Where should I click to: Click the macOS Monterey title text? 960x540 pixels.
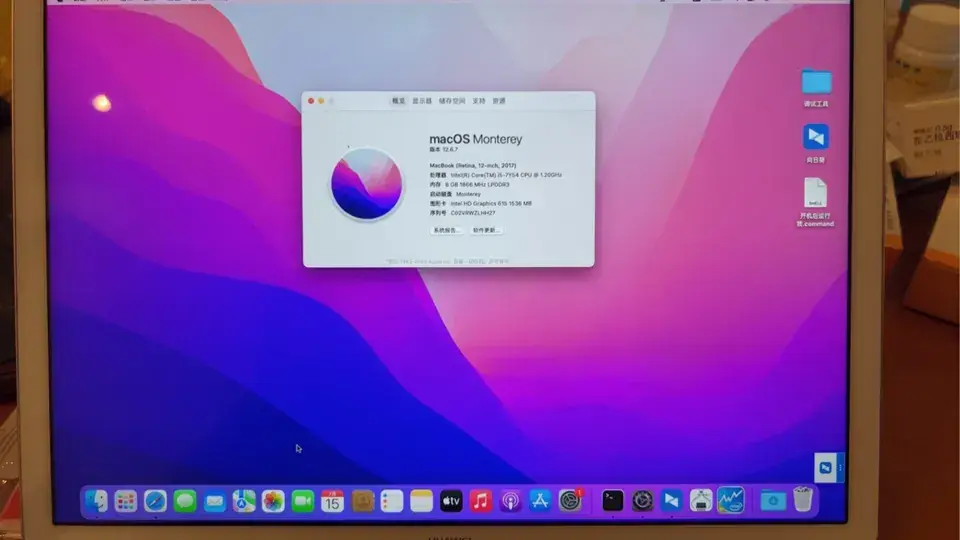point(476,139)
